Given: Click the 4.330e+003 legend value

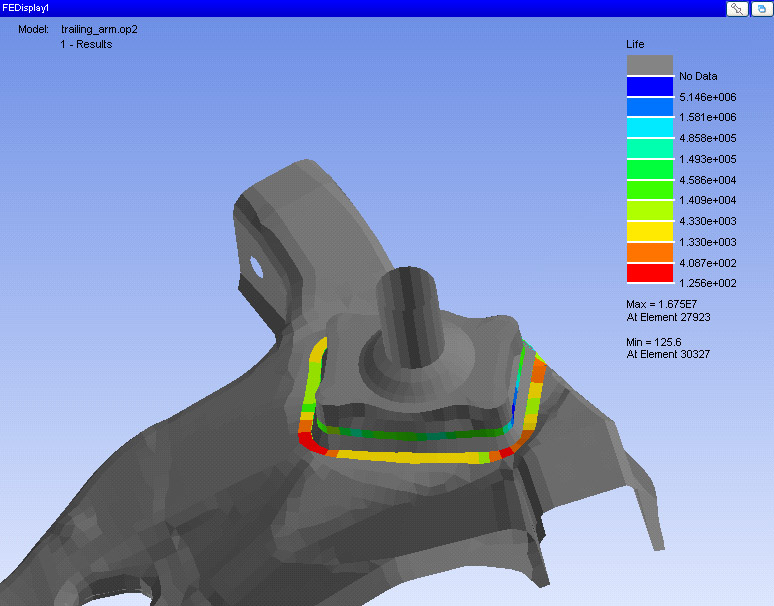Looking at the screenshot, I should coord(707,221).
